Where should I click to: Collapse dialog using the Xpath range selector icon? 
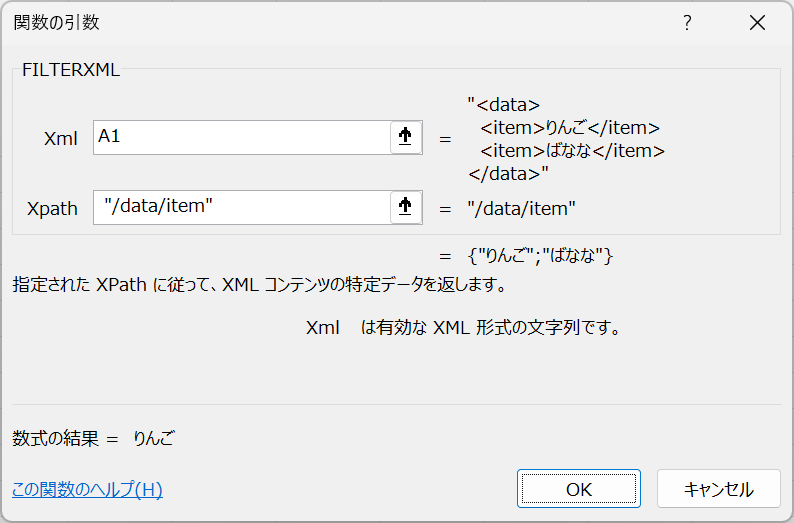(406, 207)
